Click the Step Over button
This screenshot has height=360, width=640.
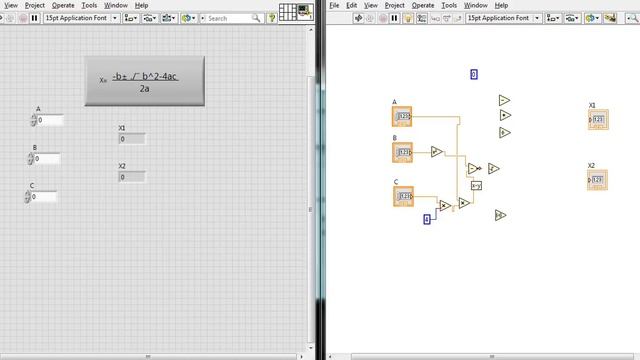447,18
